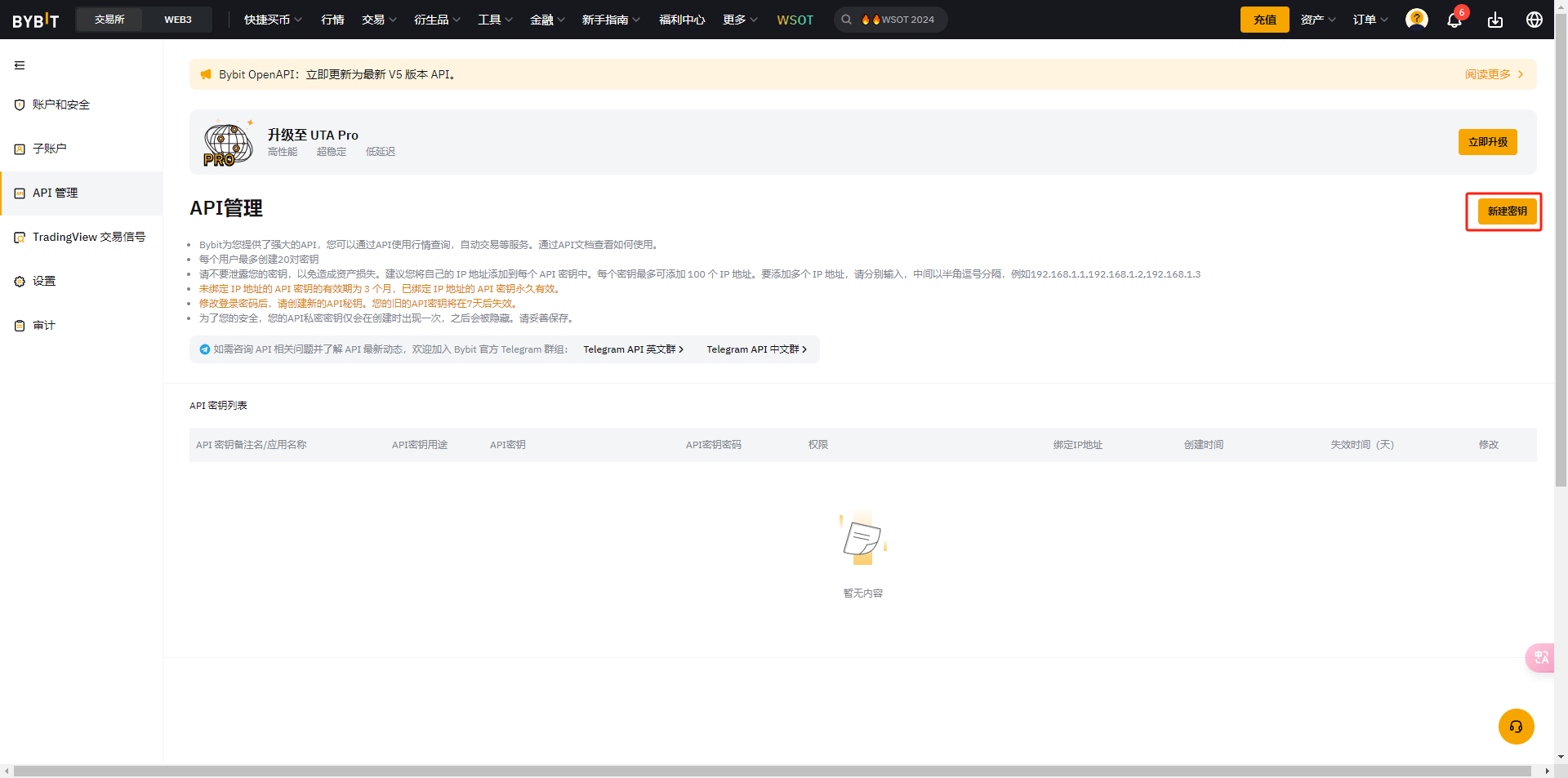Click the 创建时间 column header
Viewport: 1568px width, 778px height.
click(x=1204, y=445)
